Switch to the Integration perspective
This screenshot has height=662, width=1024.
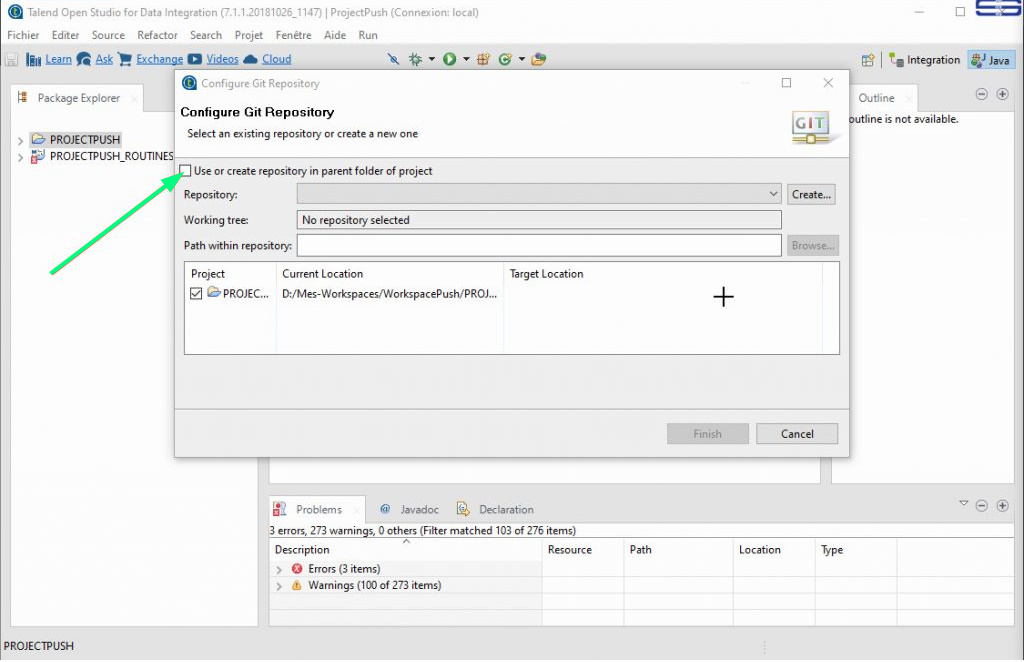(x=924, y=60)
